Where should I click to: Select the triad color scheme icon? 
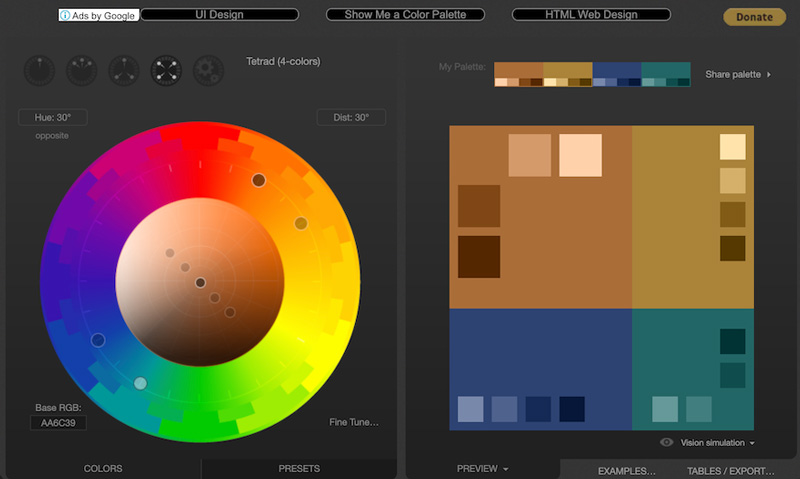(x=123, y=70)
